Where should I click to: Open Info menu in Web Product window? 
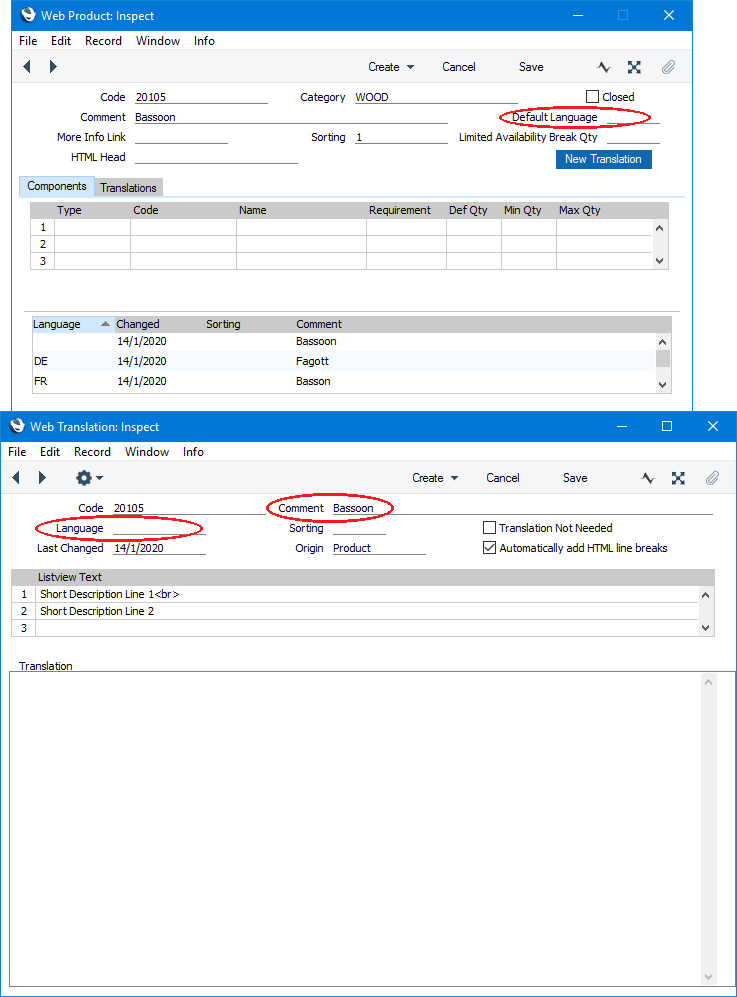pos(204,41)
